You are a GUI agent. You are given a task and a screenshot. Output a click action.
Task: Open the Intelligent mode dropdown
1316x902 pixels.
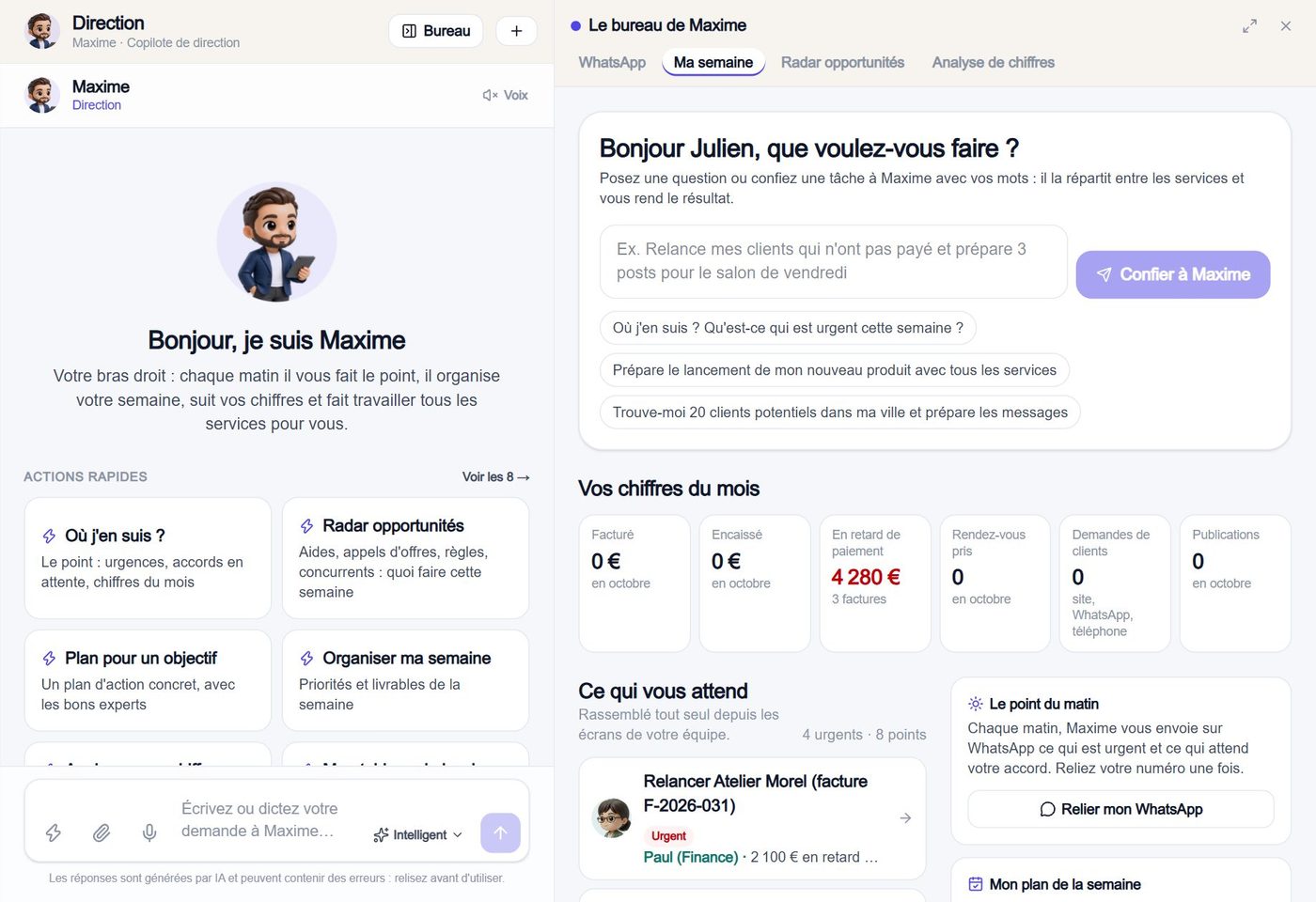pyautogui.click(x=418, y=834)
